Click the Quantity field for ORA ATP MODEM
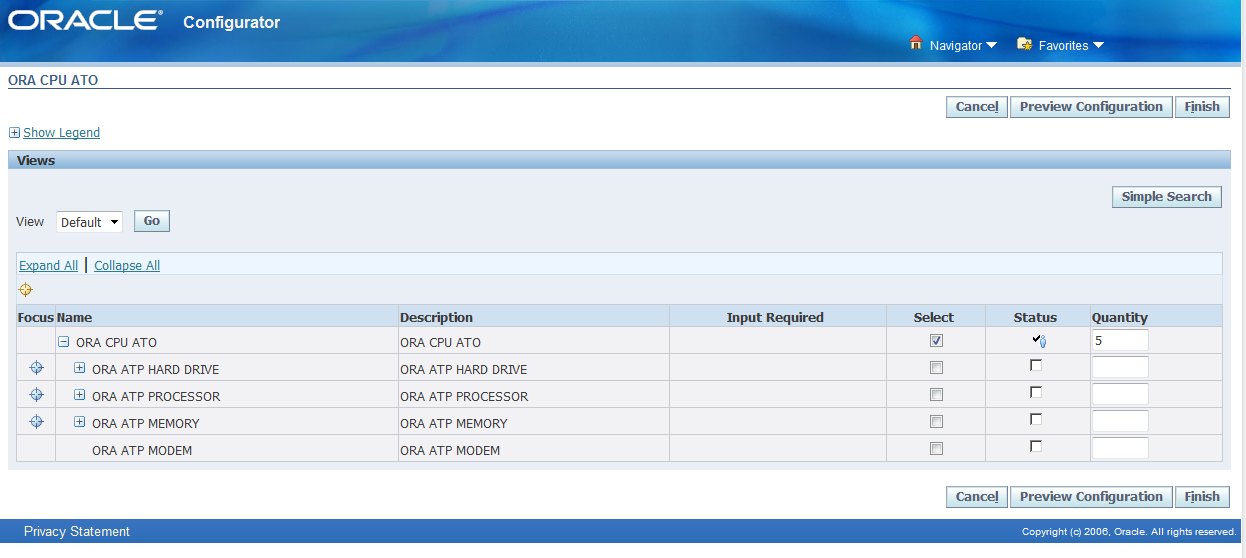 point(1120,448)
